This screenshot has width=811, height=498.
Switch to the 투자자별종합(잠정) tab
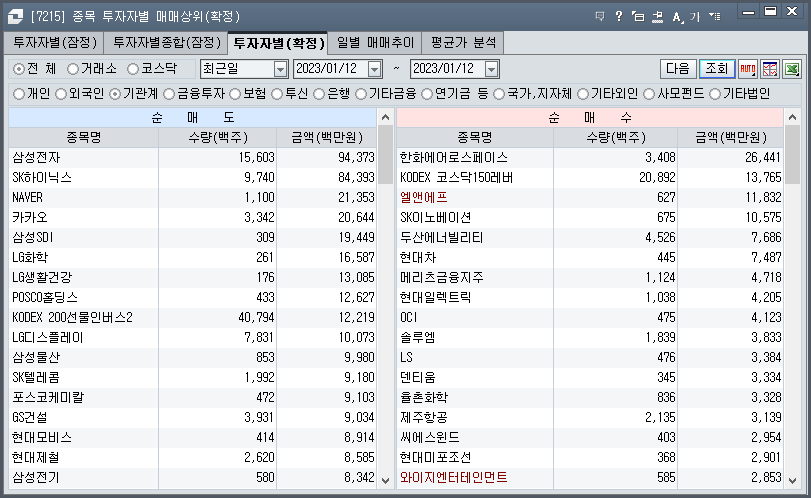(x=167, y=42)
